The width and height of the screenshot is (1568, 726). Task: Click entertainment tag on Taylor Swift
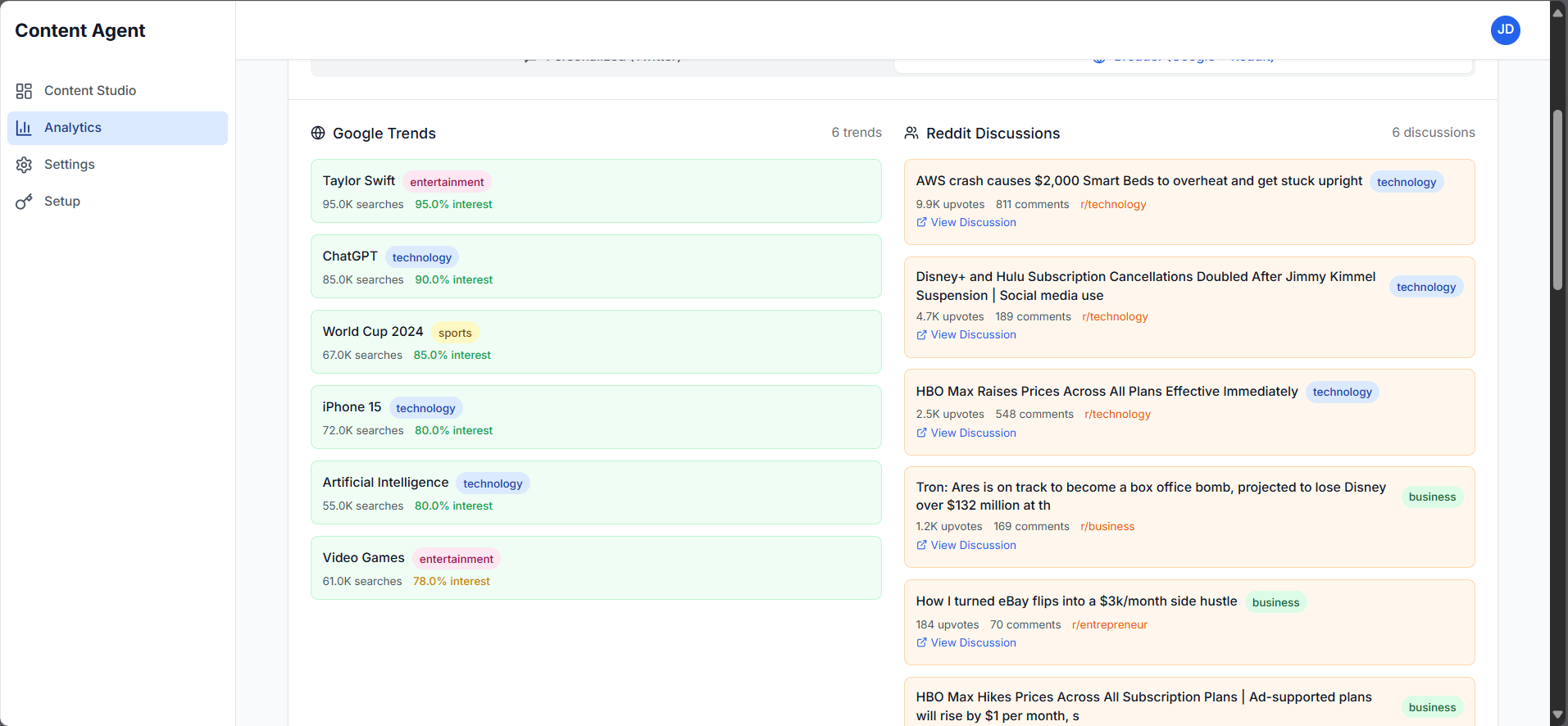point(447,182)
